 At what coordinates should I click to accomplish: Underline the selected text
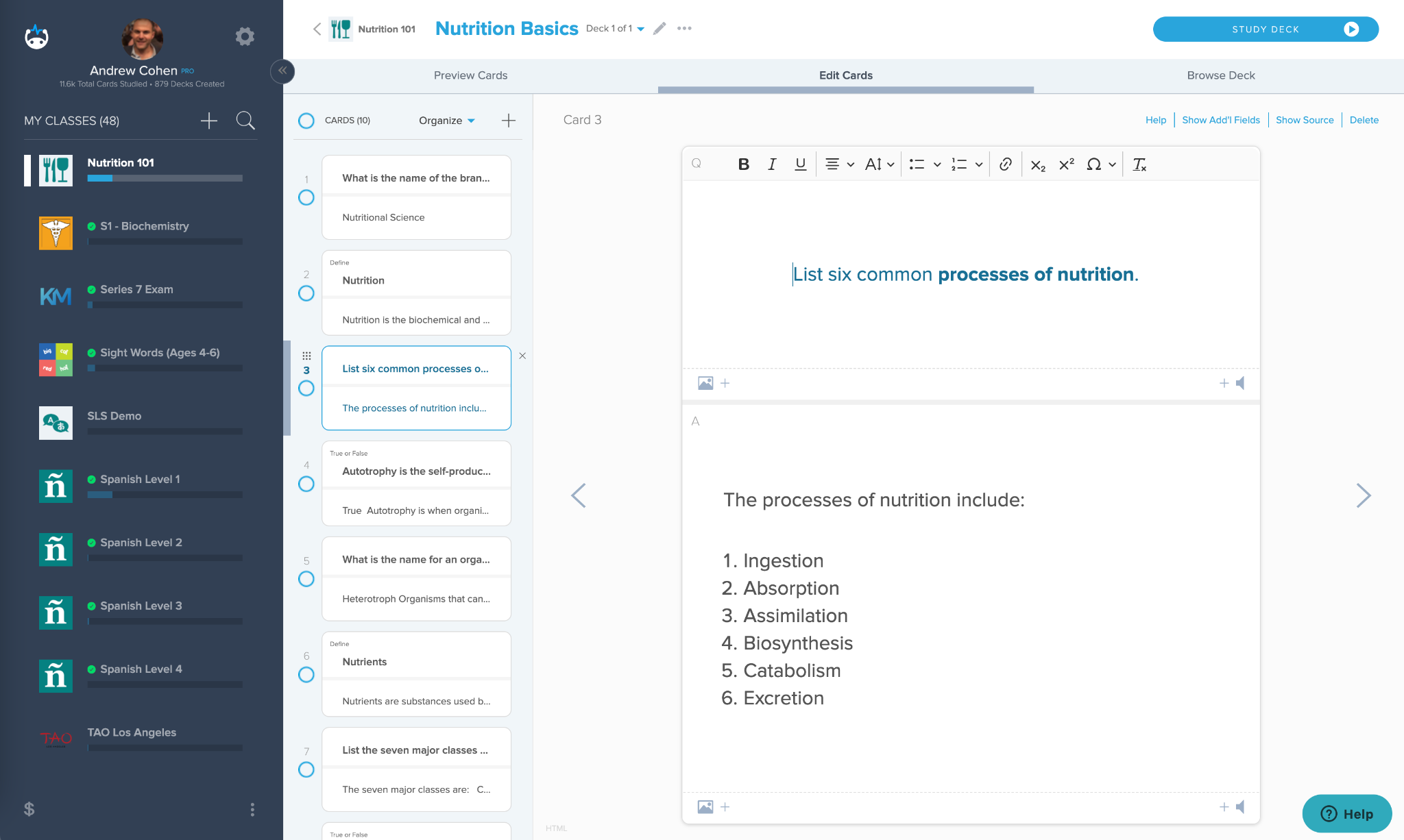coord(800,164)
